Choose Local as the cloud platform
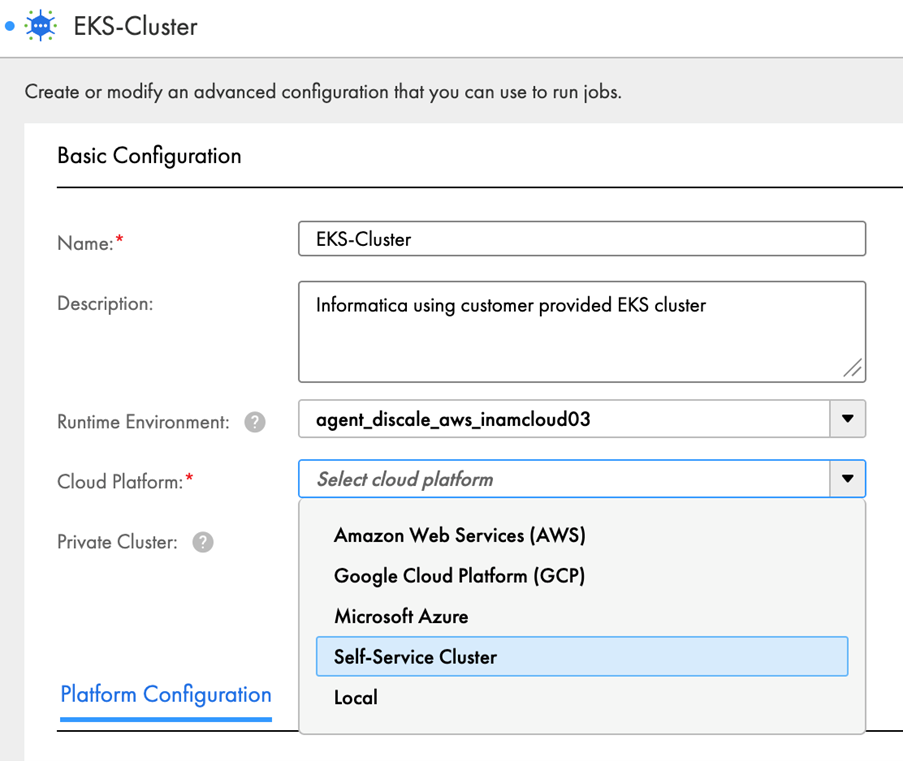This screenshot has height=761, width=903. [356, 698]
